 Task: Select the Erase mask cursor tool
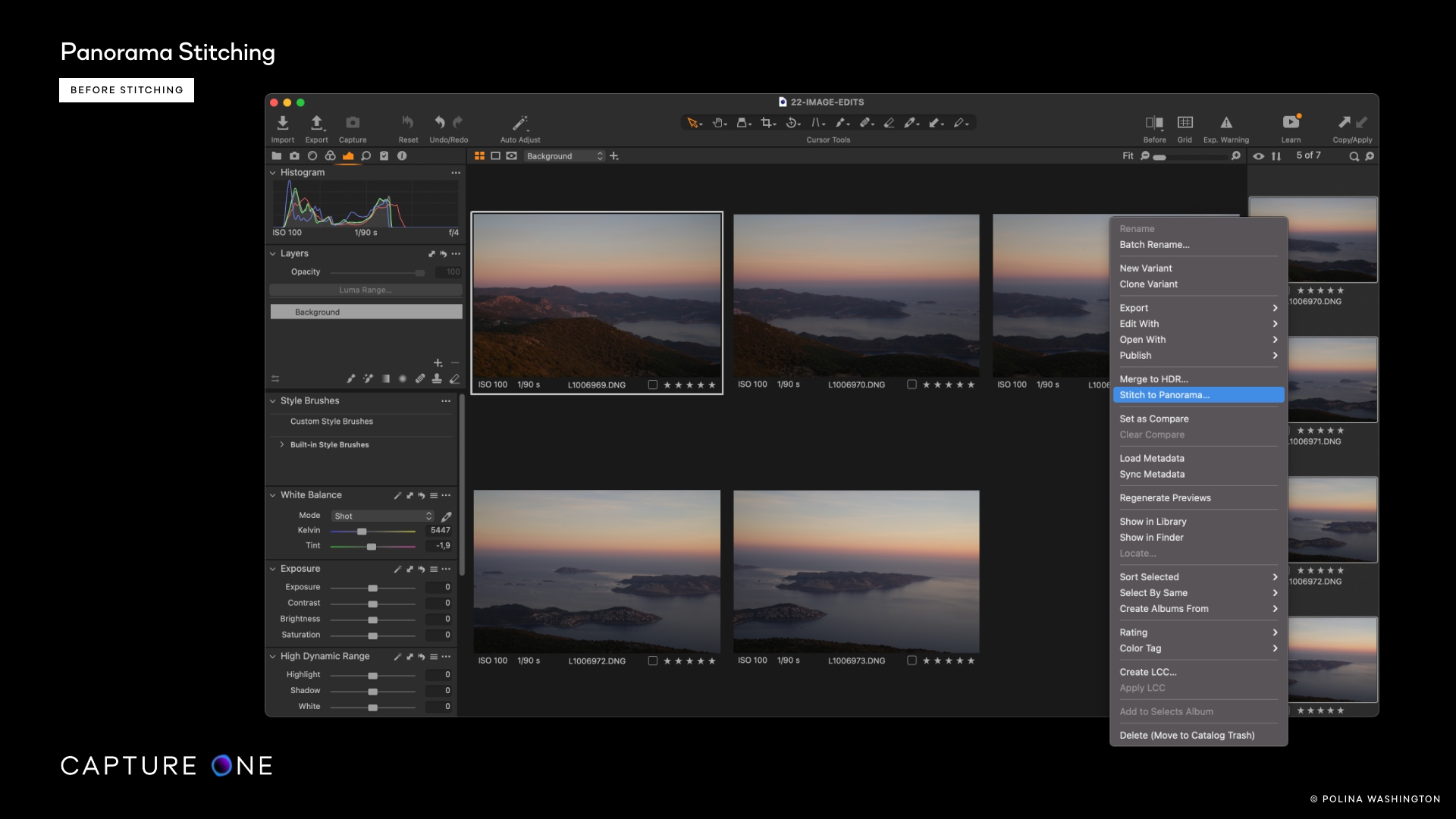click(x=889, y=122)
